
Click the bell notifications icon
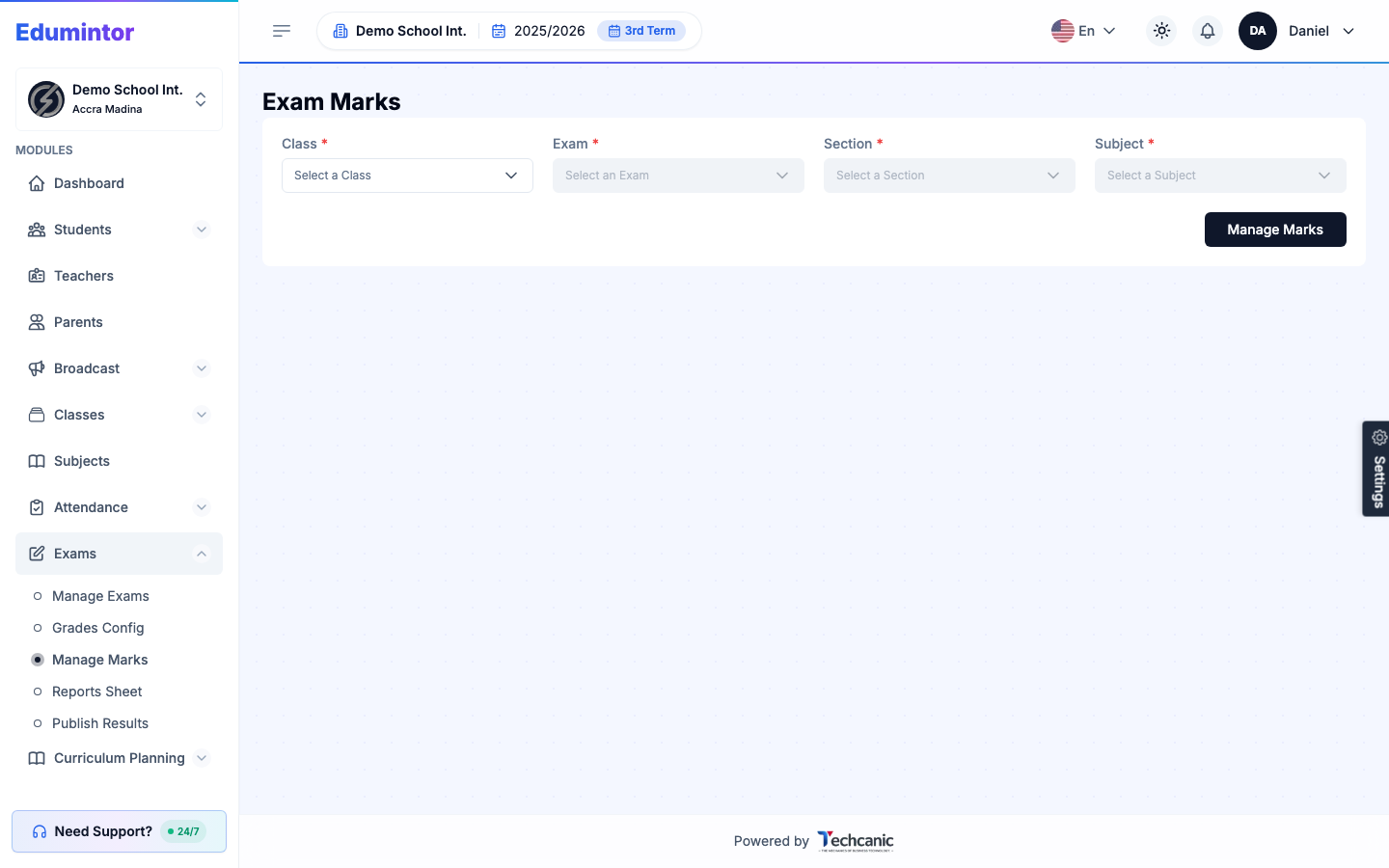[x=1208, y=31]
